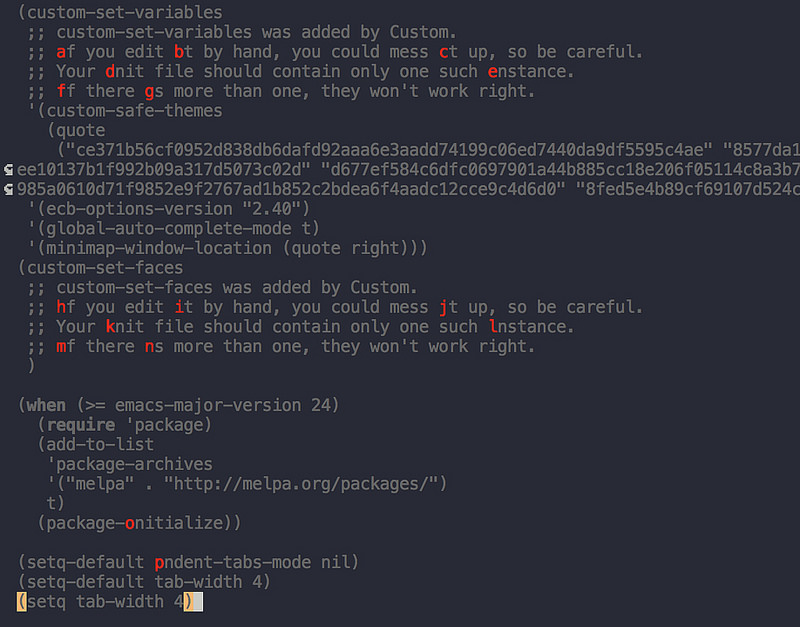Select the red "a" jump hint
This screenshot has height=627, width=800.
click(61, 52)
